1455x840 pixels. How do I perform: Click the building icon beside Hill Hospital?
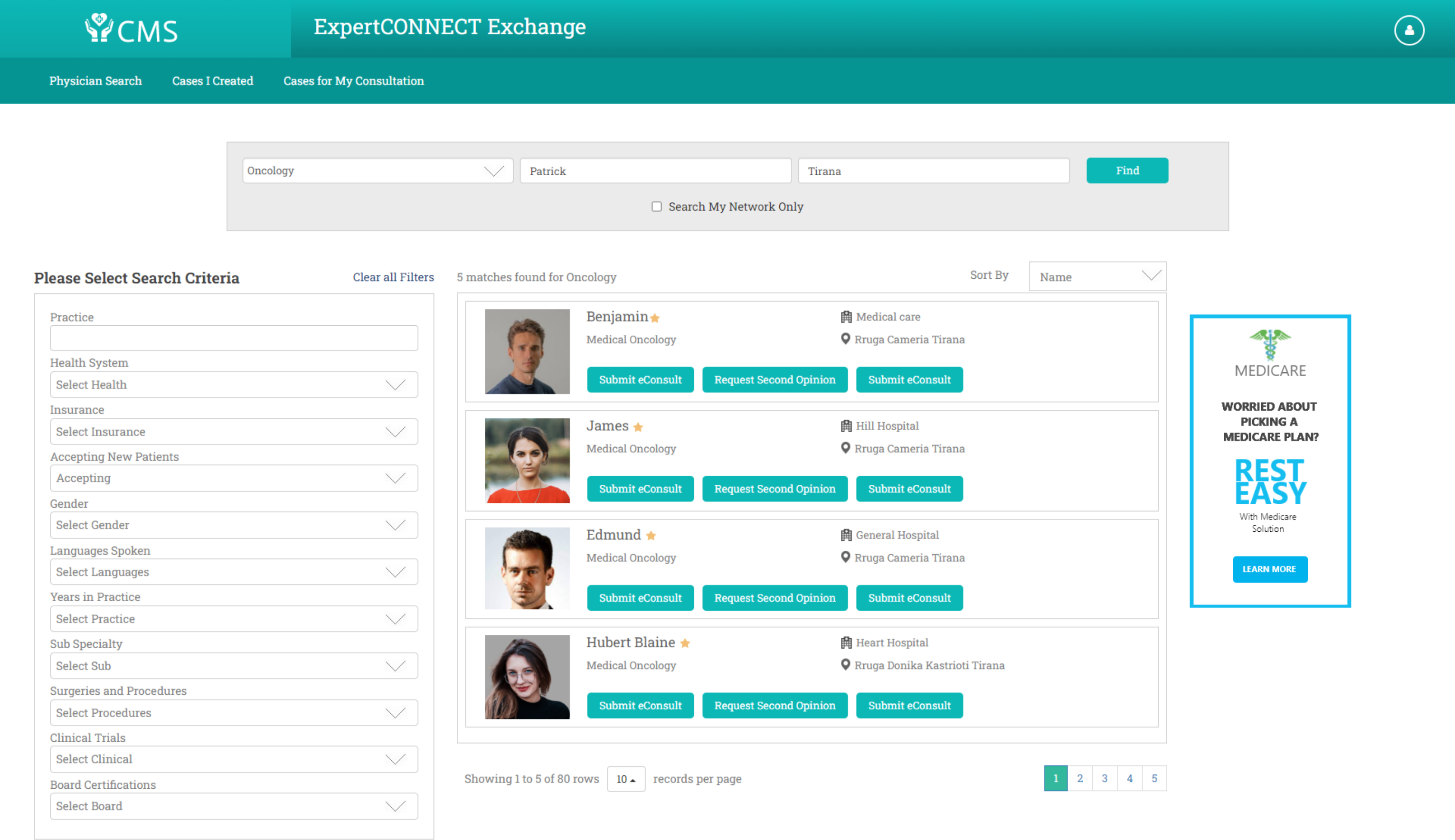pos(846,426)
